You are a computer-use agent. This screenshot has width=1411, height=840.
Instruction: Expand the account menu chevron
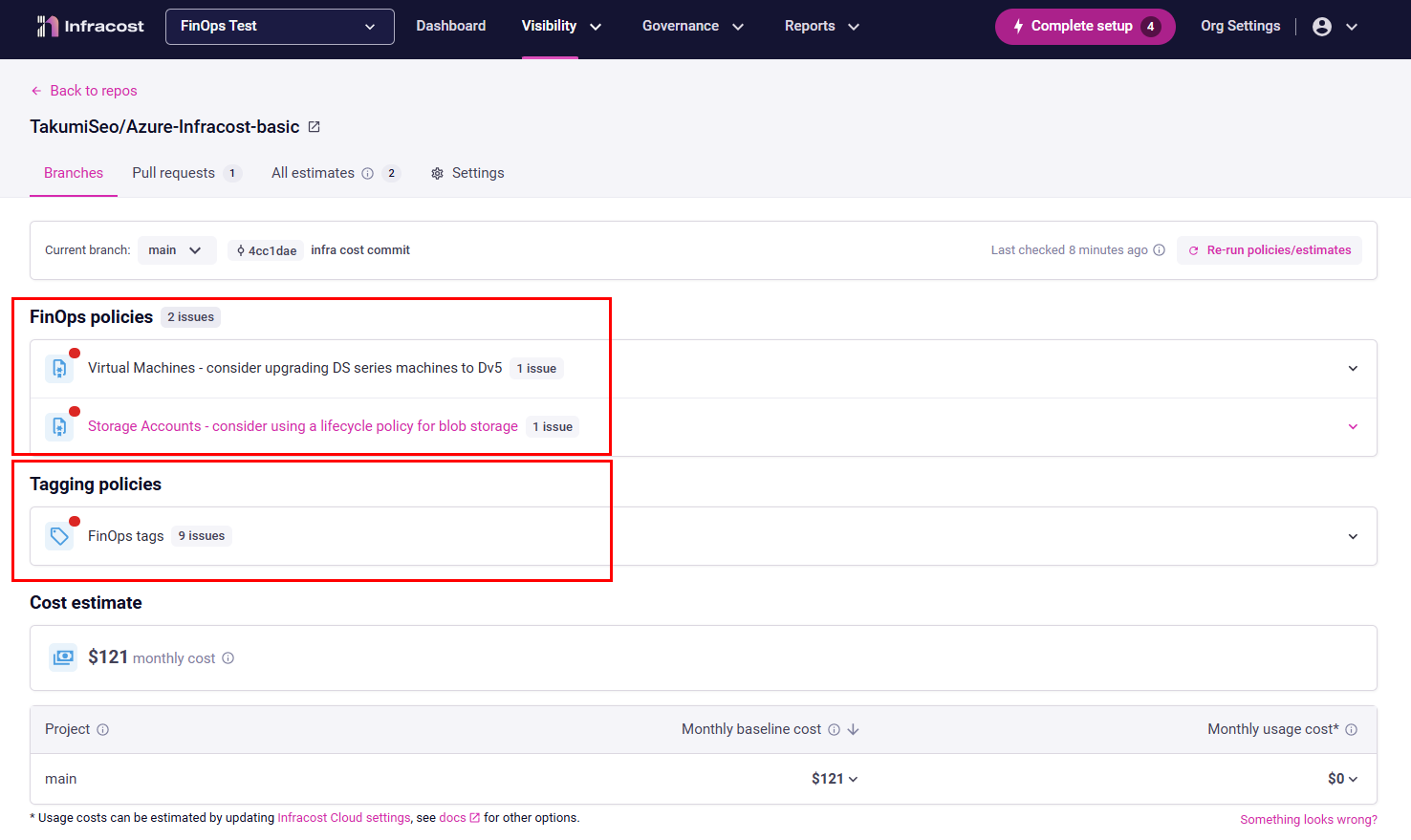pyautogui.click(x=1352, y=27)
